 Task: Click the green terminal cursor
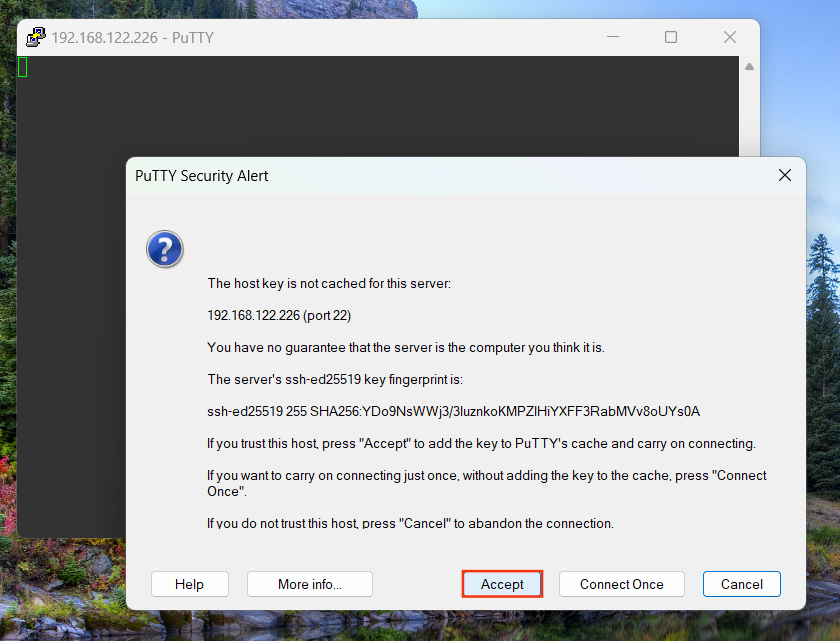coord(23,67)
